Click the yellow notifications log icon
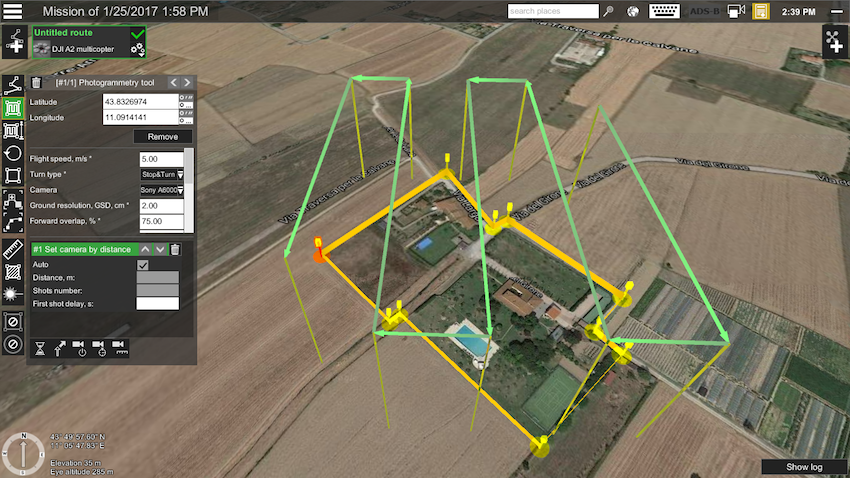Screen dimensions: 850x478 pyautogui.click(x=761, y=11)
